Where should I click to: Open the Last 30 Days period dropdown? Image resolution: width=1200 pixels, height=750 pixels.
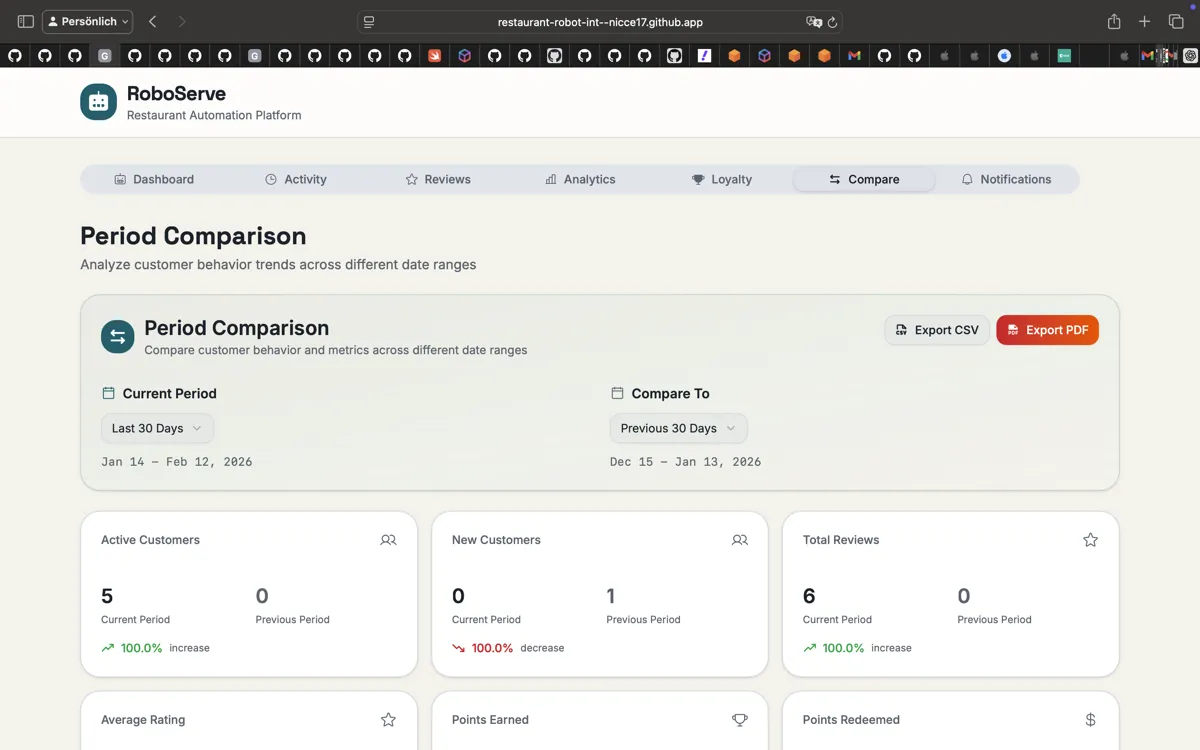pos(157,428)
